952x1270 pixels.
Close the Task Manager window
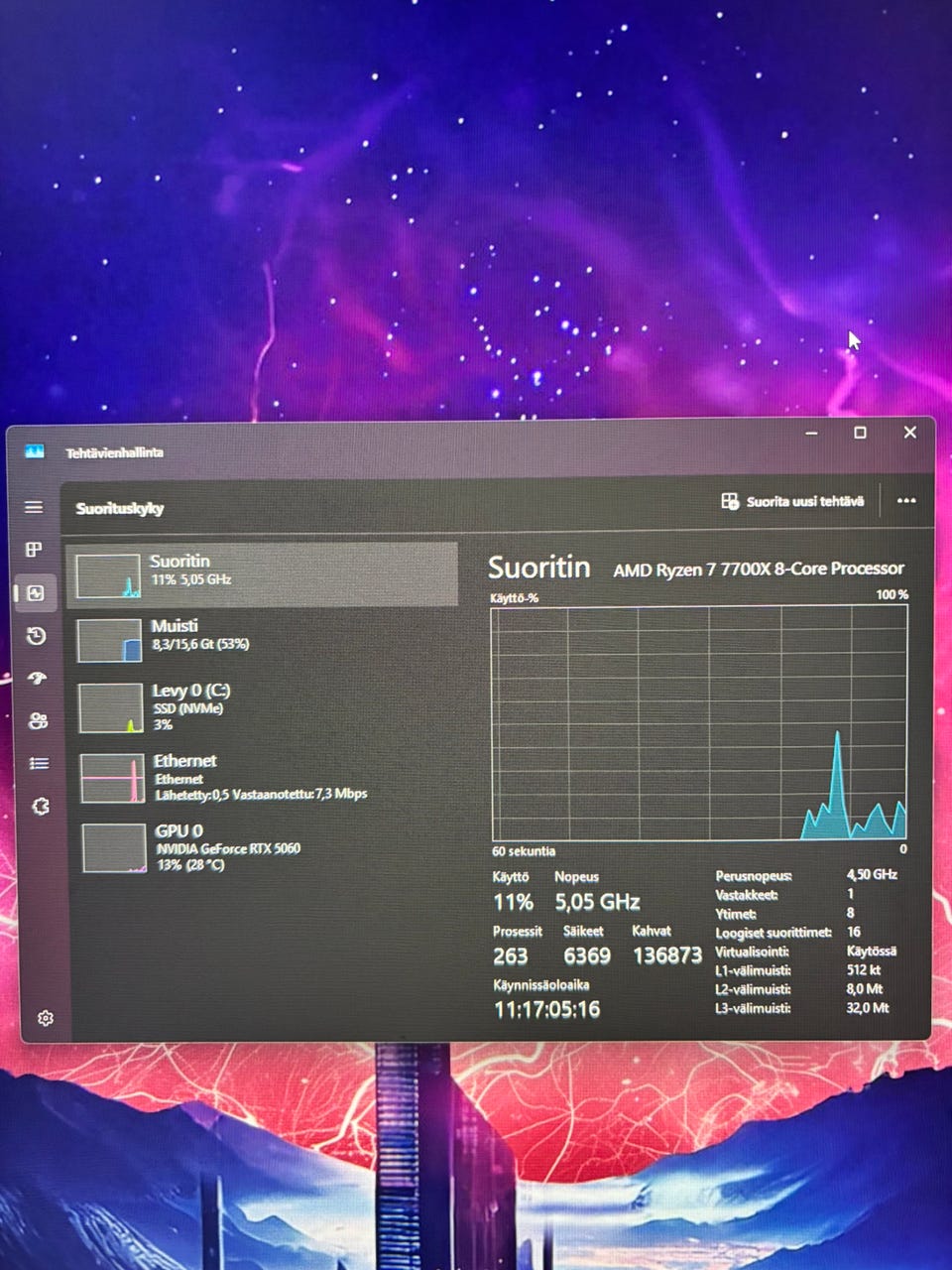909,433
